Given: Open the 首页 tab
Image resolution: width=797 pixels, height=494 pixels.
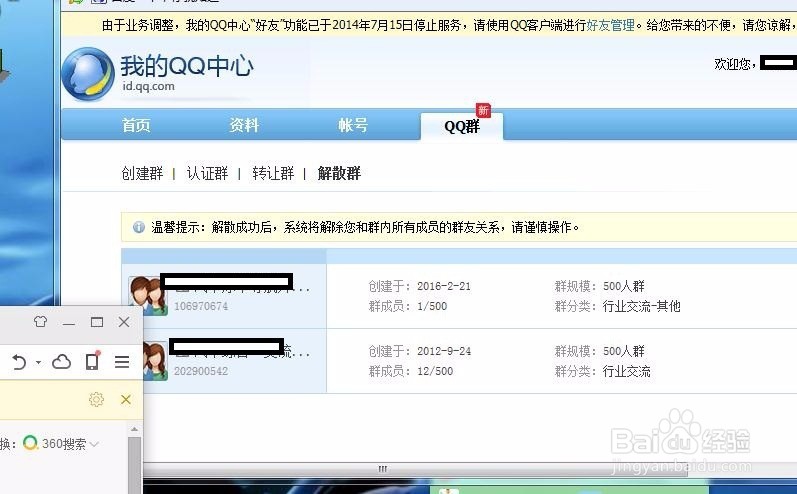Looking at the screenshot, I should point(136,125).
